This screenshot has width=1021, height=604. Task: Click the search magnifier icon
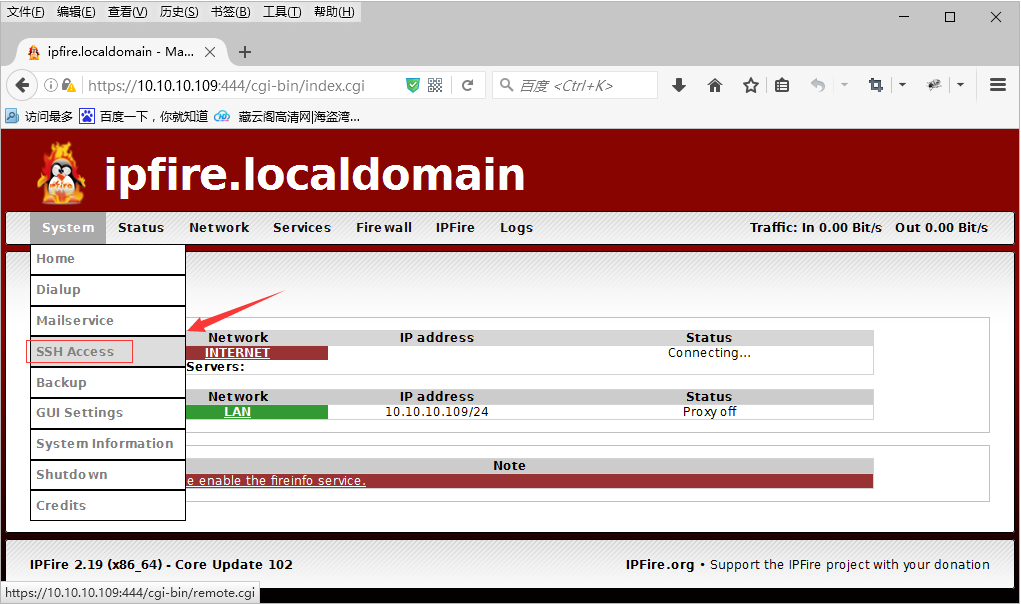pyautogui.click(x=506, y=85)
